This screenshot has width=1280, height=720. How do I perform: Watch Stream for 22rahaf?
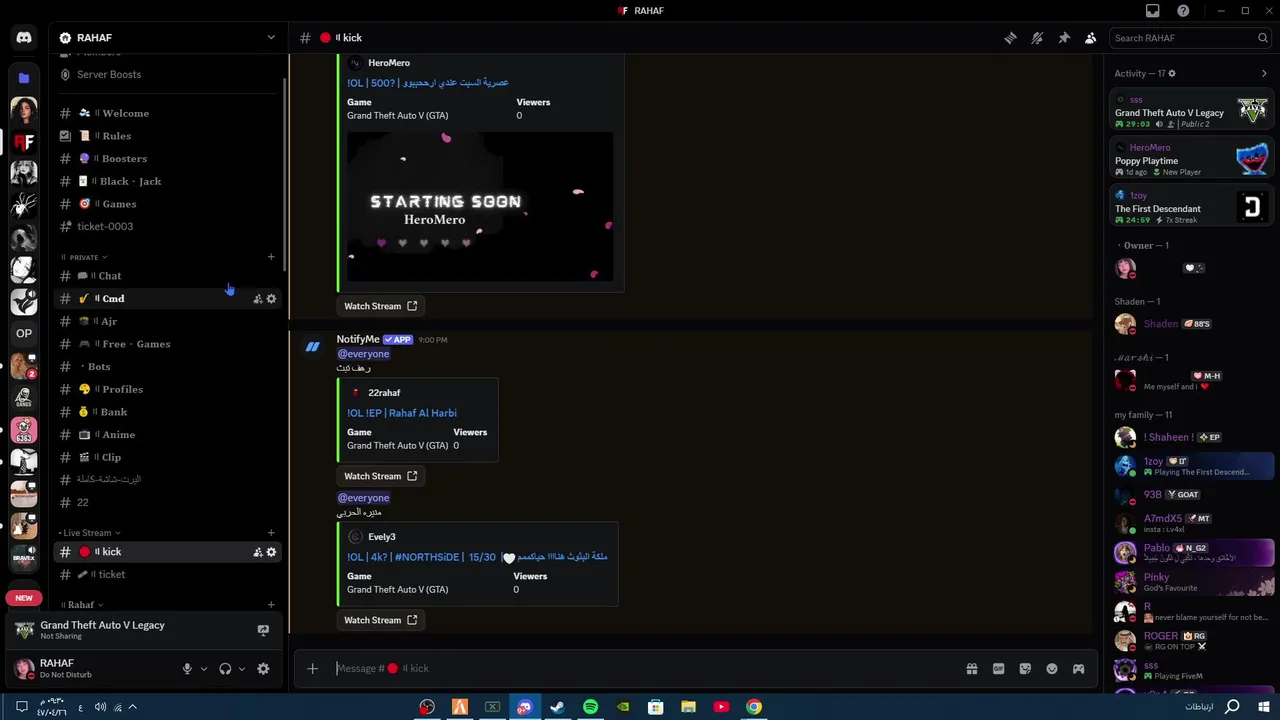pos(380,476)
